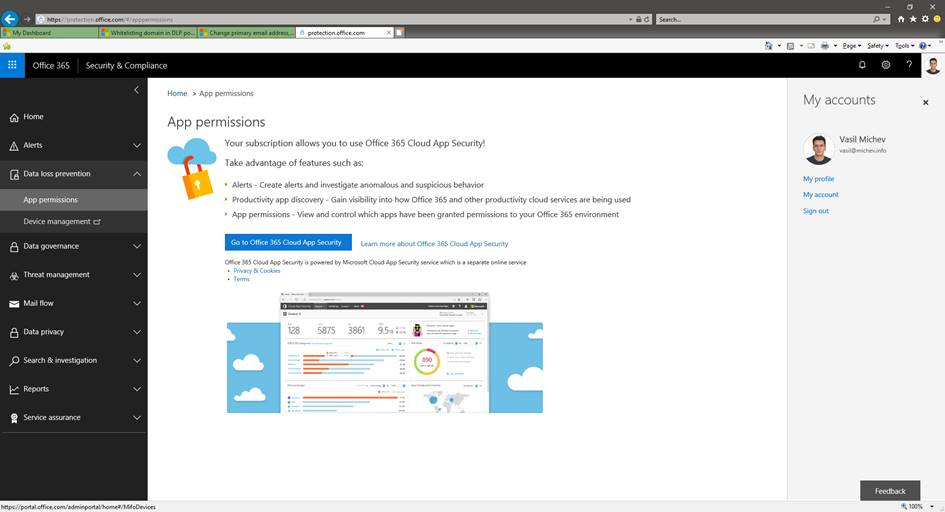Expand the Data governance chevron
945x512 pixels.
tap(137, 246)
